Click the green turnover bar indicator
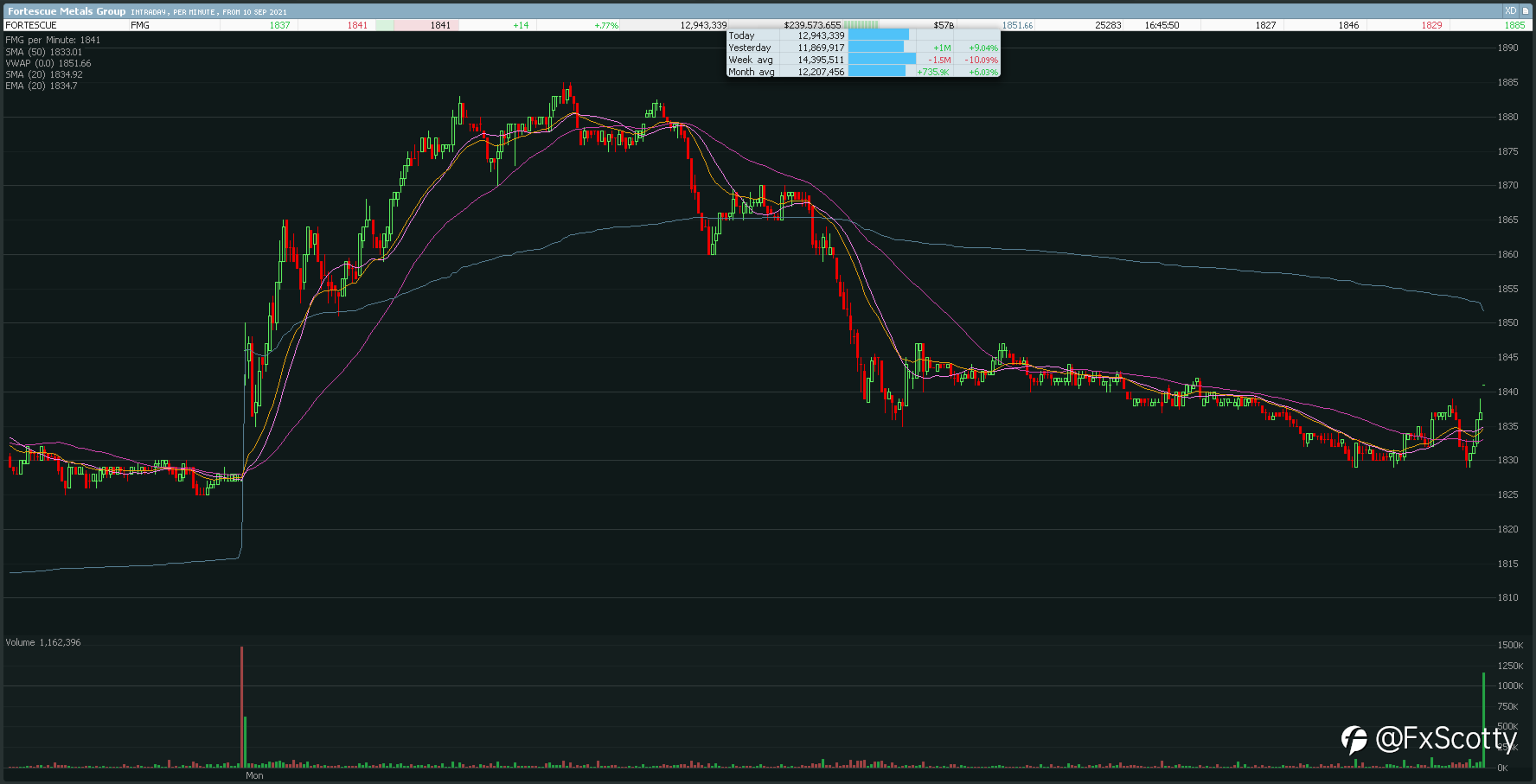This screenshot has height=784, width=1536. [861, 25]
